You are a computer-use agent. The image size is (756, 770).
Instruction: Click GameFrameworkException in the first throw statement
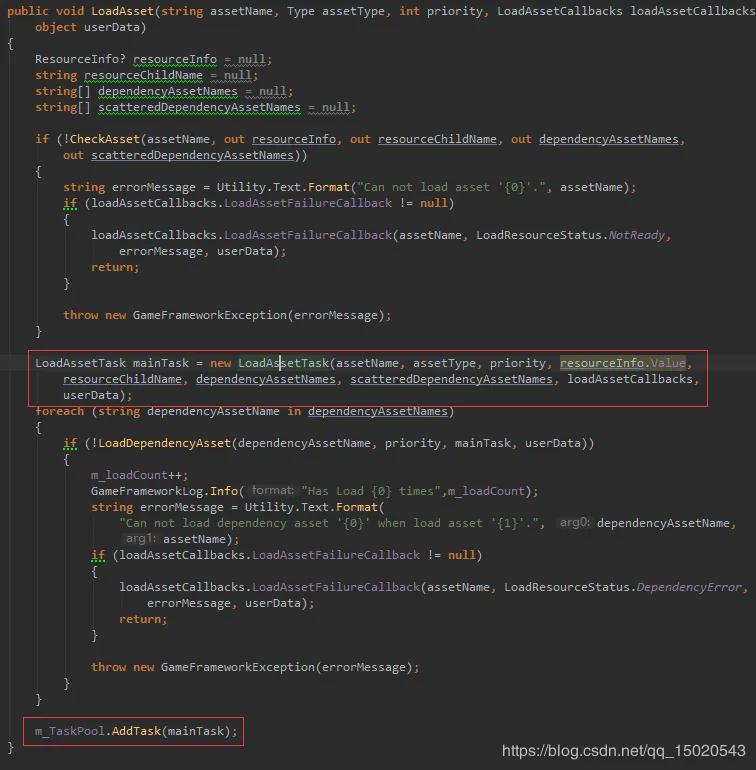point(210,315)
